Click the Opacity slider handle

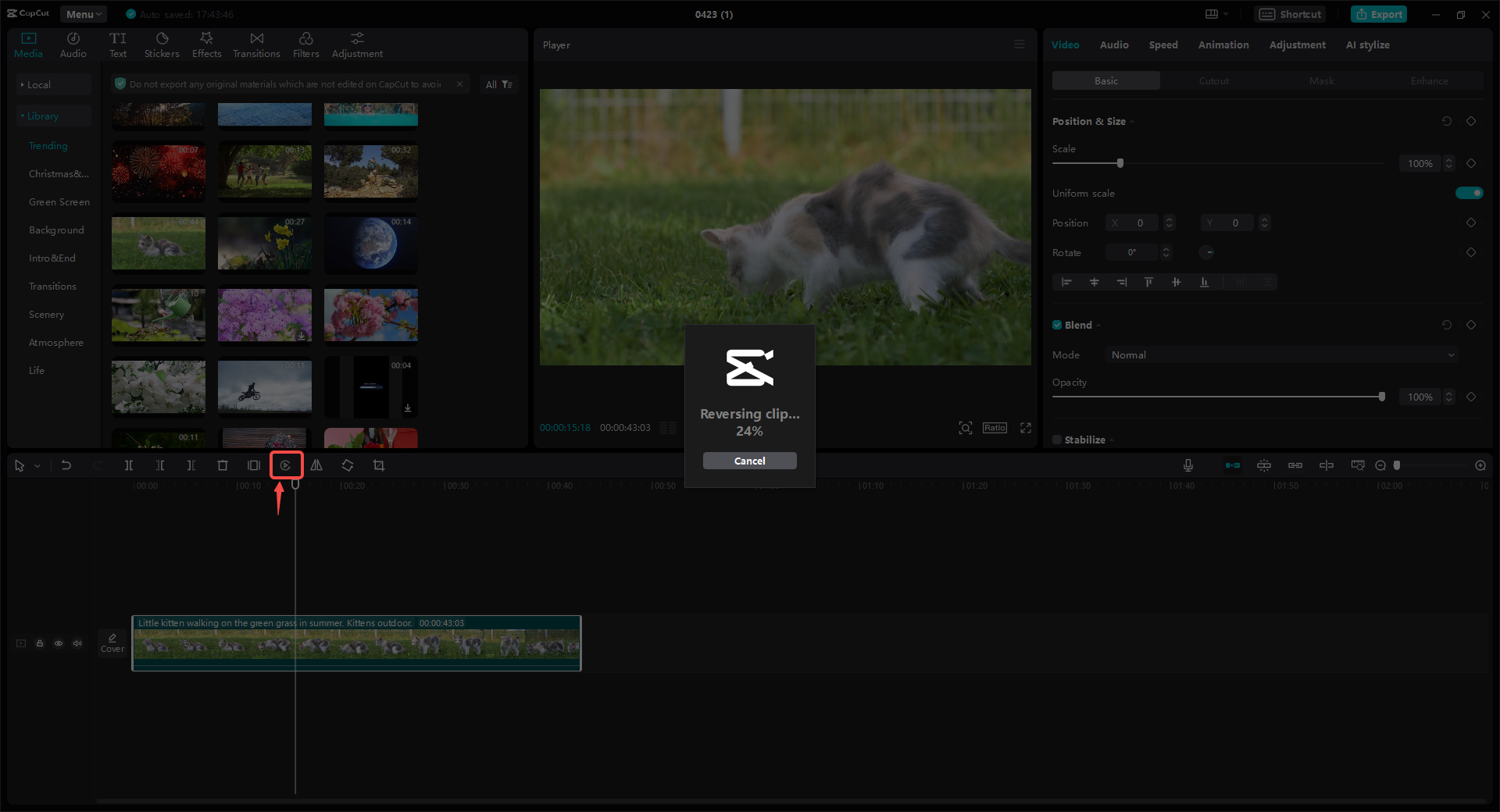pos(1382,397)
